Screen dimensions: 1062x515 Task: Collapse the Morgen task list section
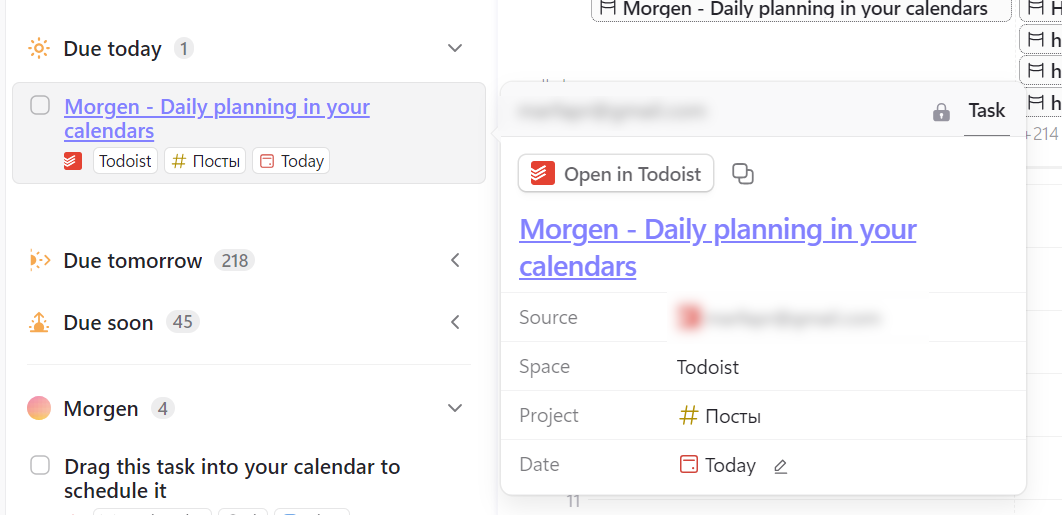pos(455,408)
